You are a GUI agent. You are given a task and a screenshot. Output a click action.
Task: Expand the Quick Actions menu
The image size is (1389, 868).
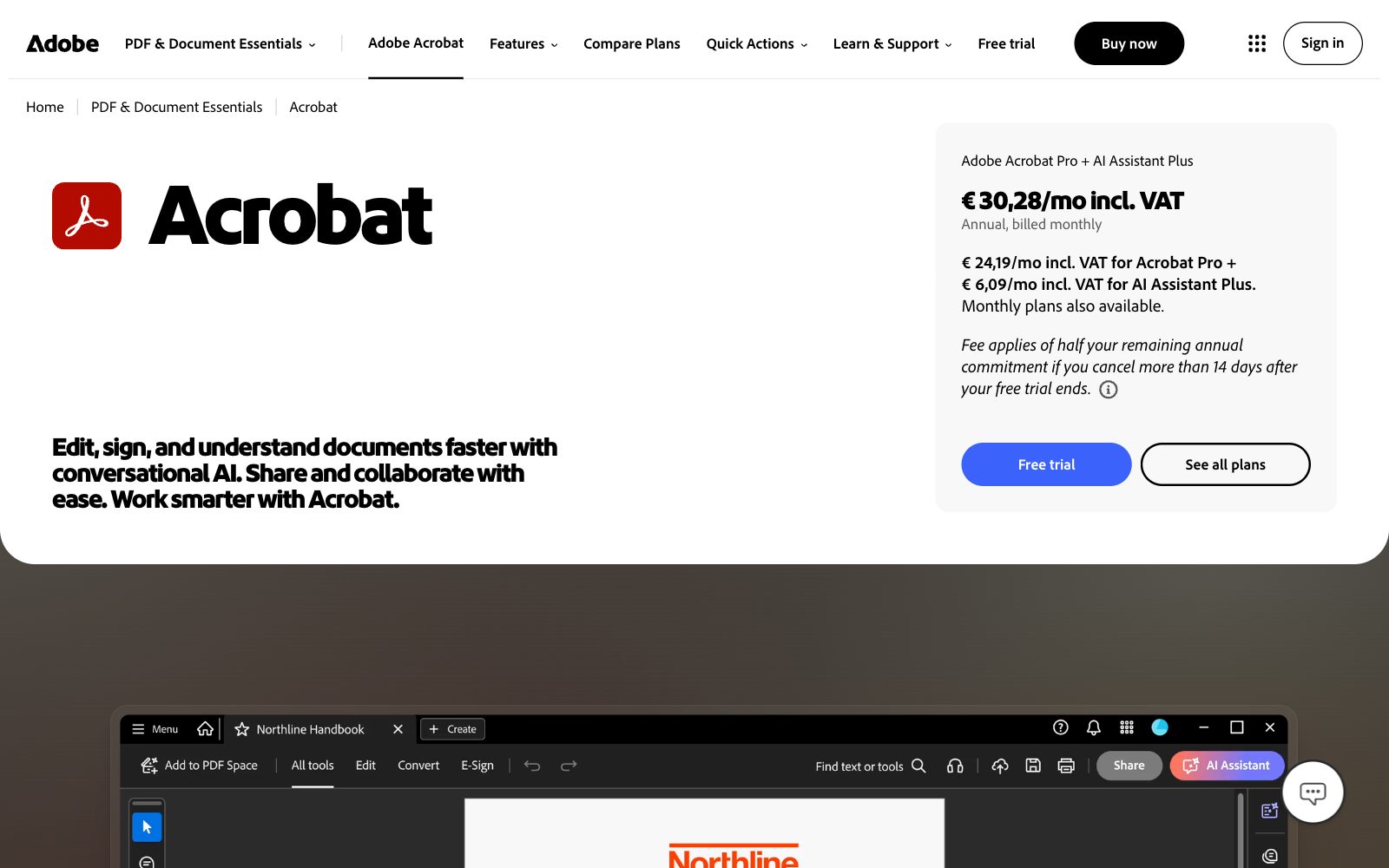[757, 43]
